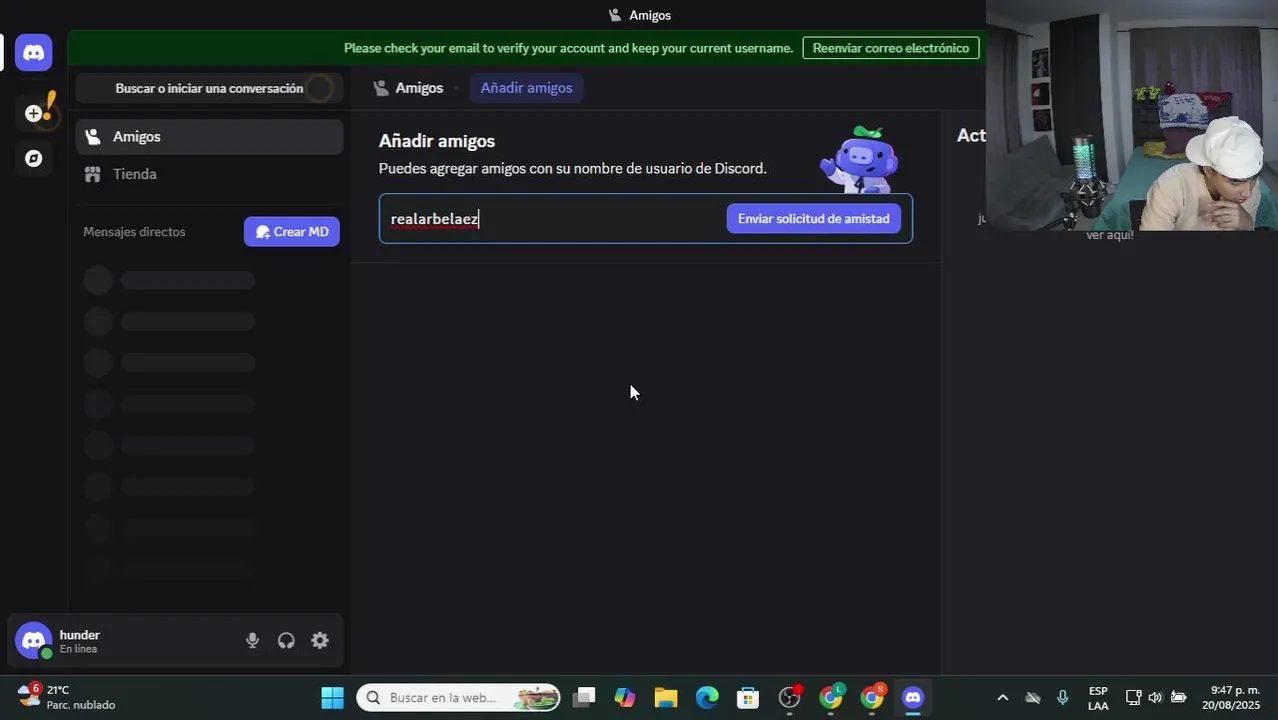Click the Crear MD button
The height and width of the screenshot is (720, 1278).
(x=292, y=232)
